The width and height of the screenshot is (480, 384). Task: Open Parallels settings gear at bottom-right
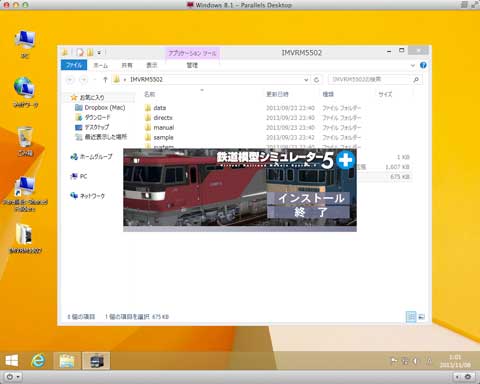tap(468, 377)
